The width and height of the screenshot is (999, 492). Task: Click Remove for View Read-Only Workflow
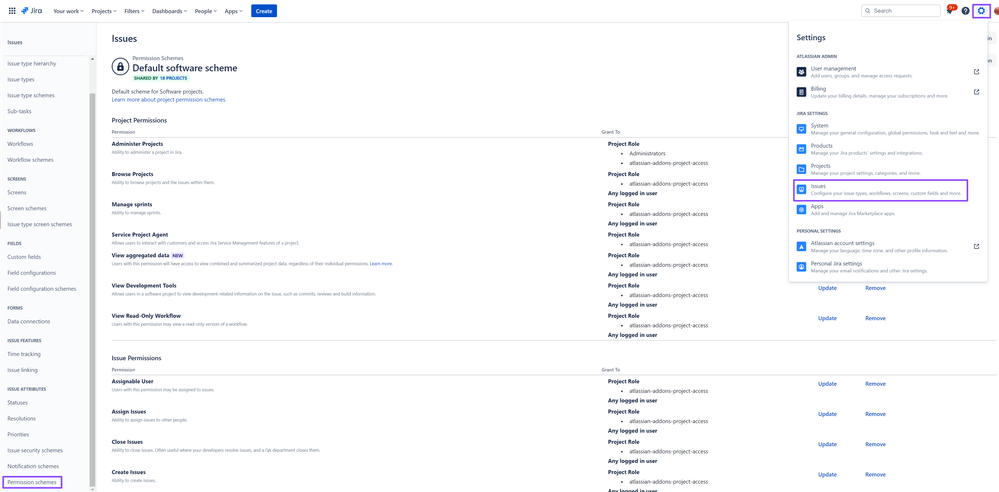click(875, 318)
